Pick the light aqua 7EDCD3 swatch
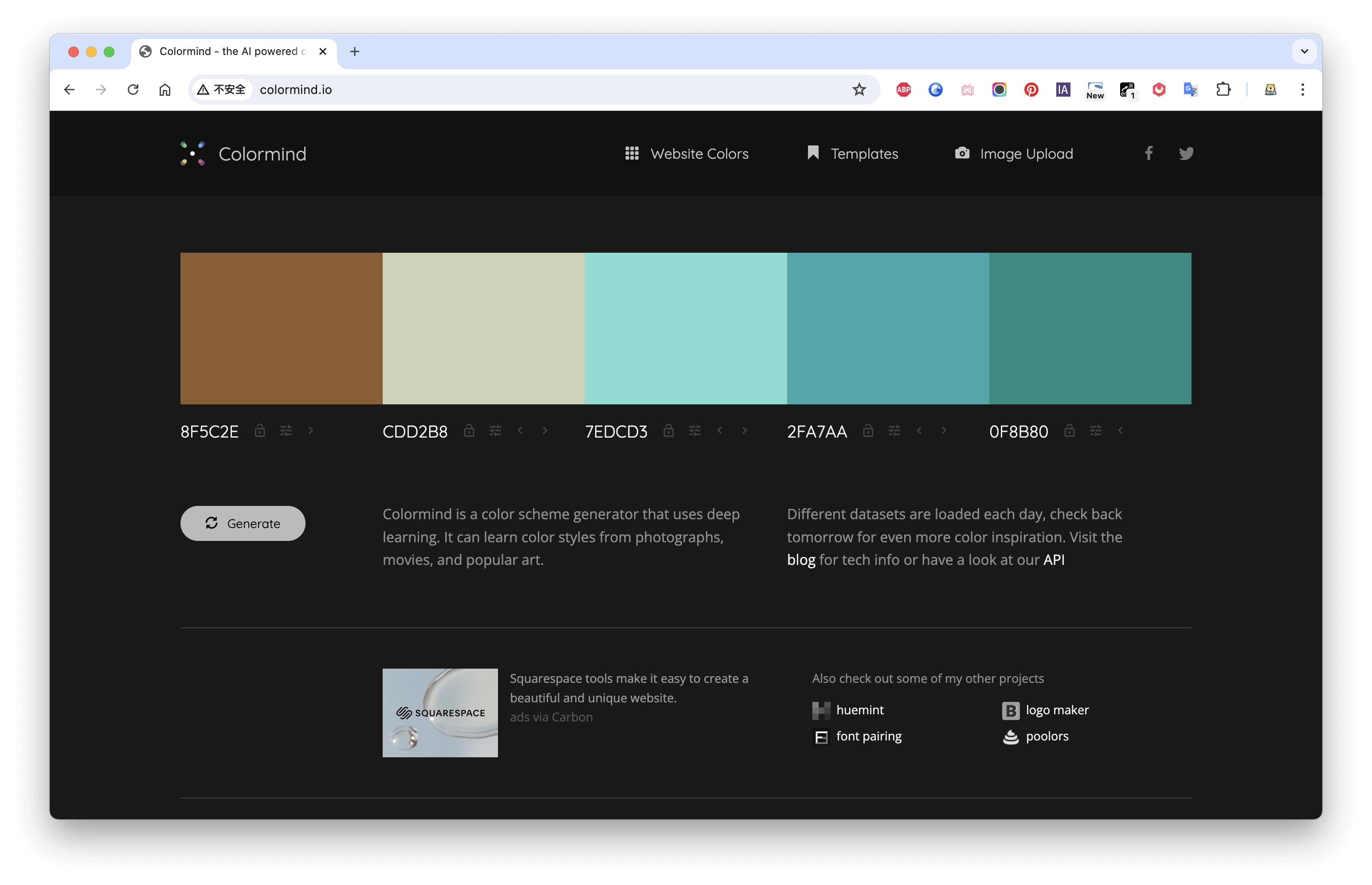Image resolution: width=1372 pixels, height=885 pixels. tap(686, 328)
